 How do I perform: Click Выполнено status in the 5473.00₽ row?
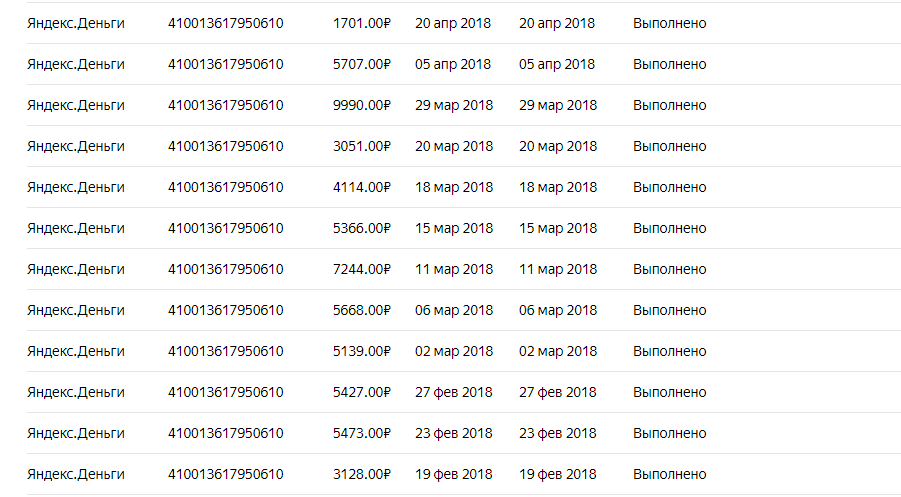tap(669, 433)
